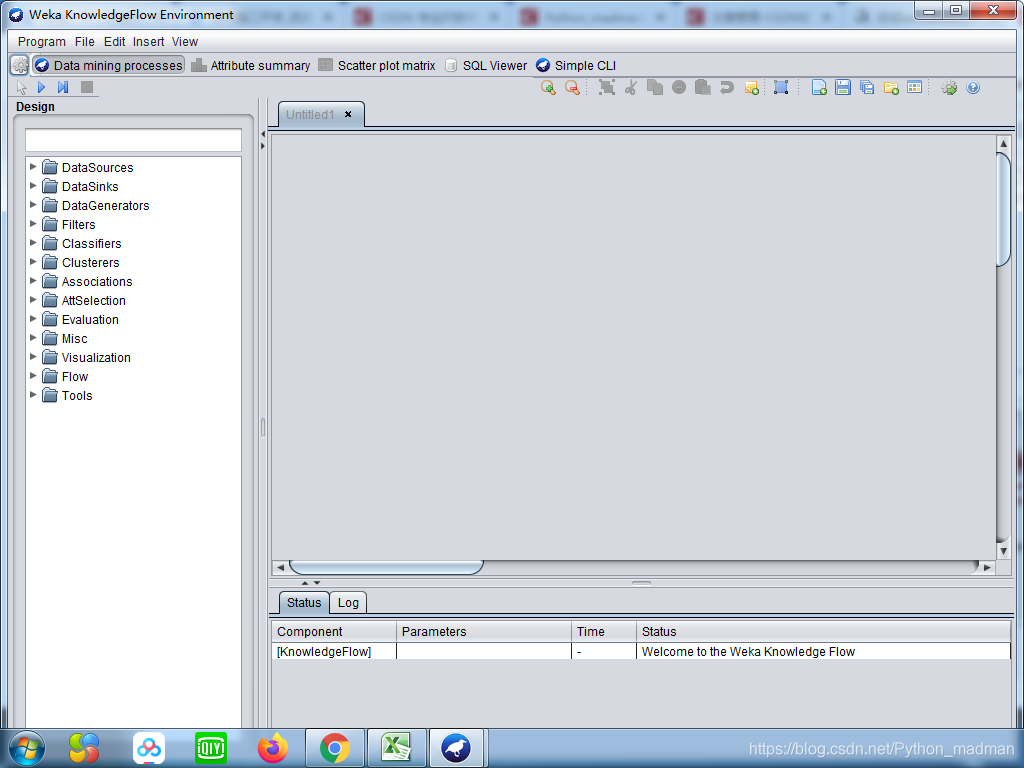Close the Untitled1 tab
1024x768 pixels.
(x=348, y=114)
